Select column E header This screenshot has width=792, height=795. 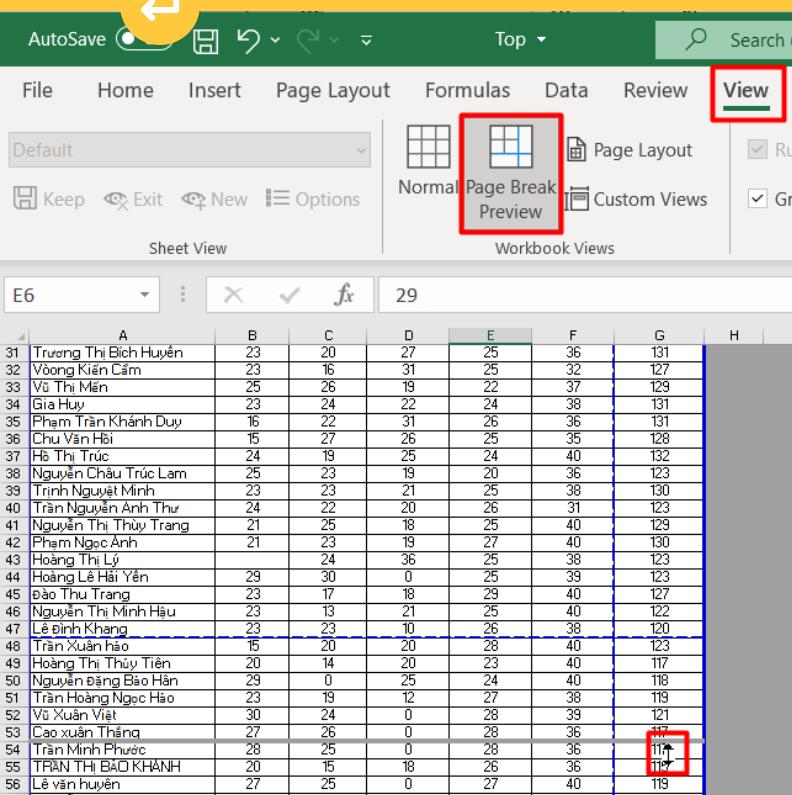coord(490,338)
